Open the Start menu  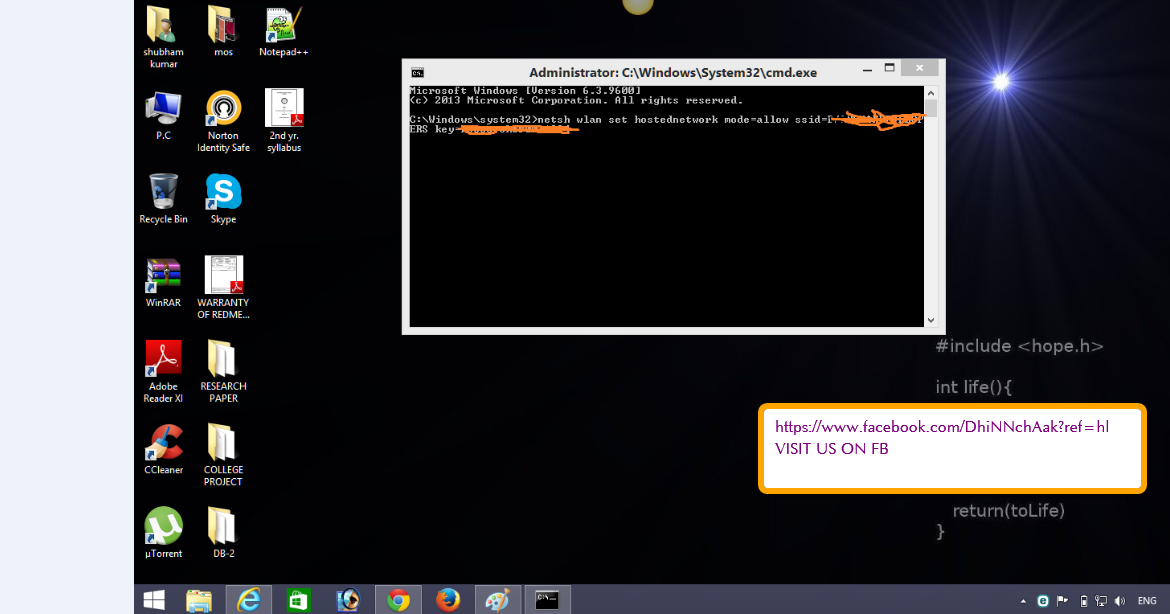click(x=152, y=598)
